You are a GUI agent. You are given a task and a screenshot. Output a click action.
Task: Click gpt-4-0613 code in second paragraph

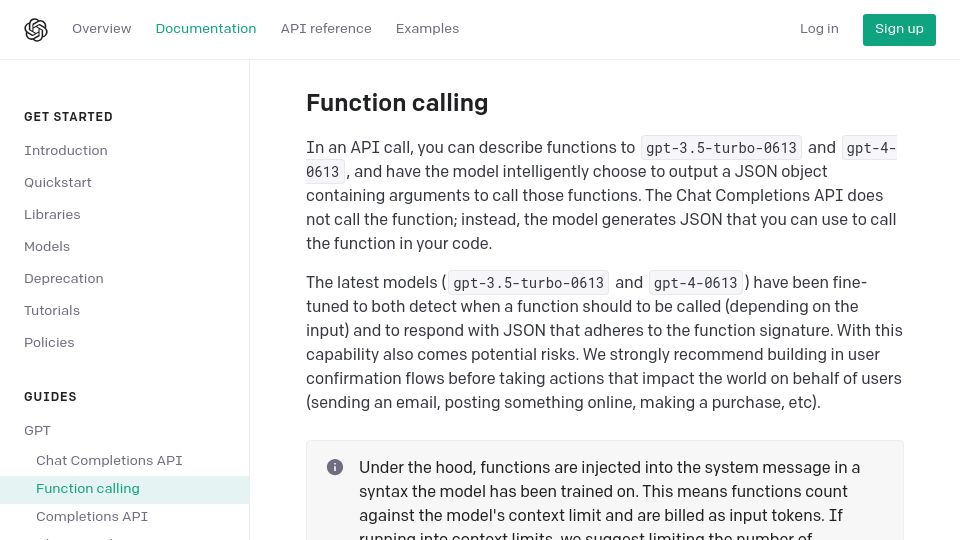tap(696, 283)
